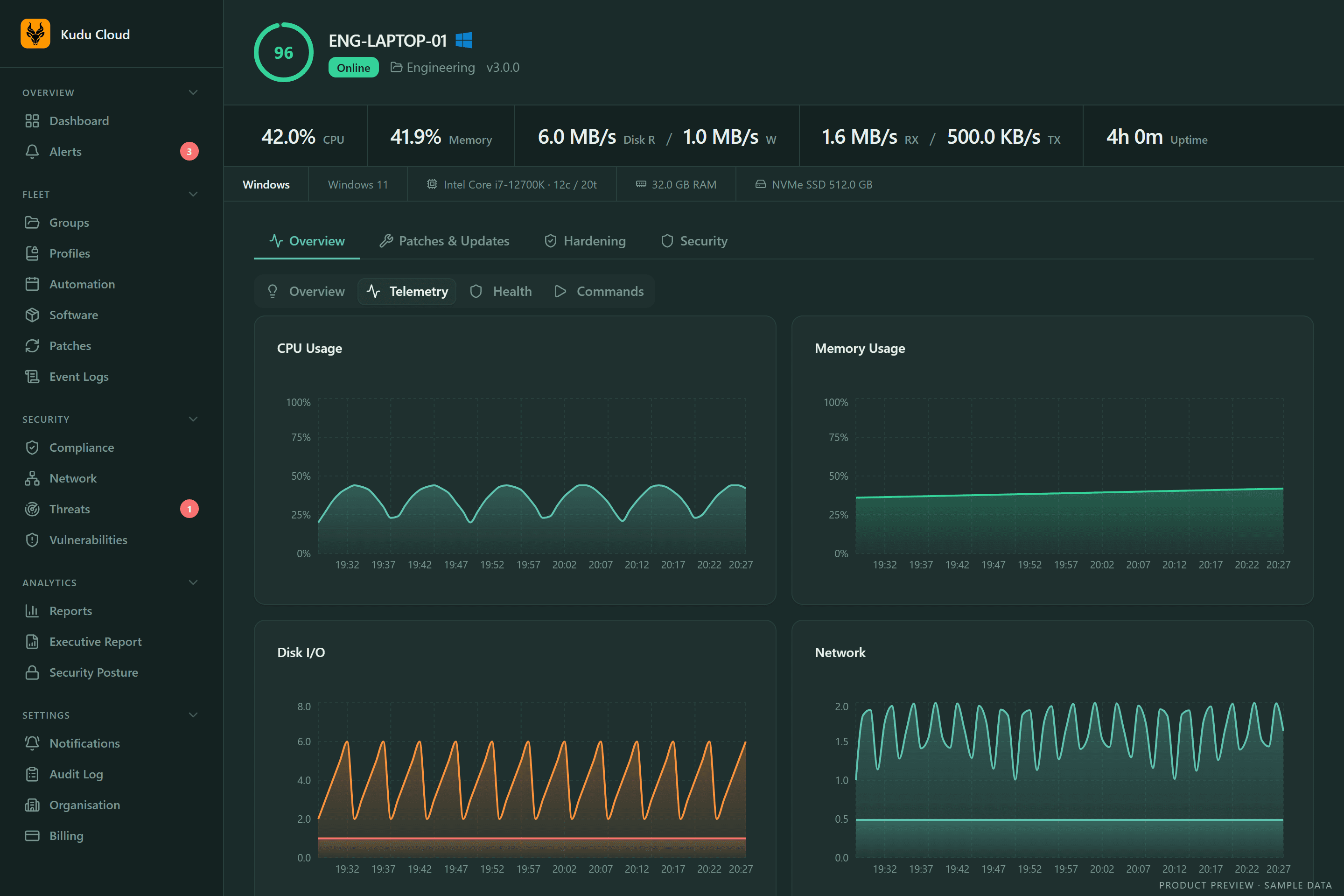This screenshot has width=1344, height=896.
Task: Click the Online status badge
Action: 354,67
